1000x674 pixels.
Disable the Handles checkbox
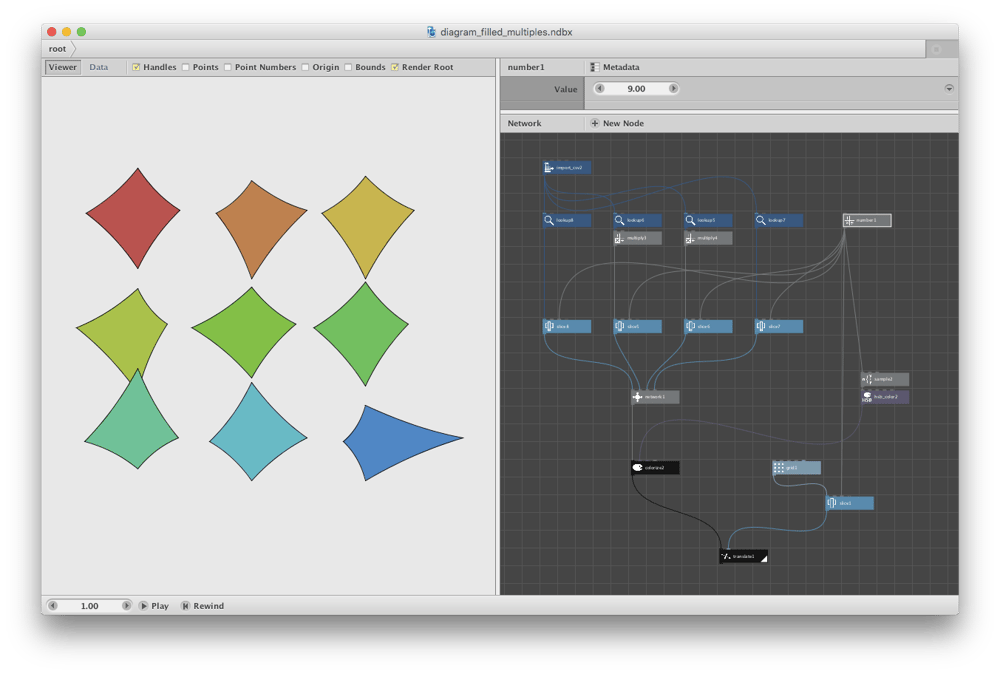tap(136, 67)
